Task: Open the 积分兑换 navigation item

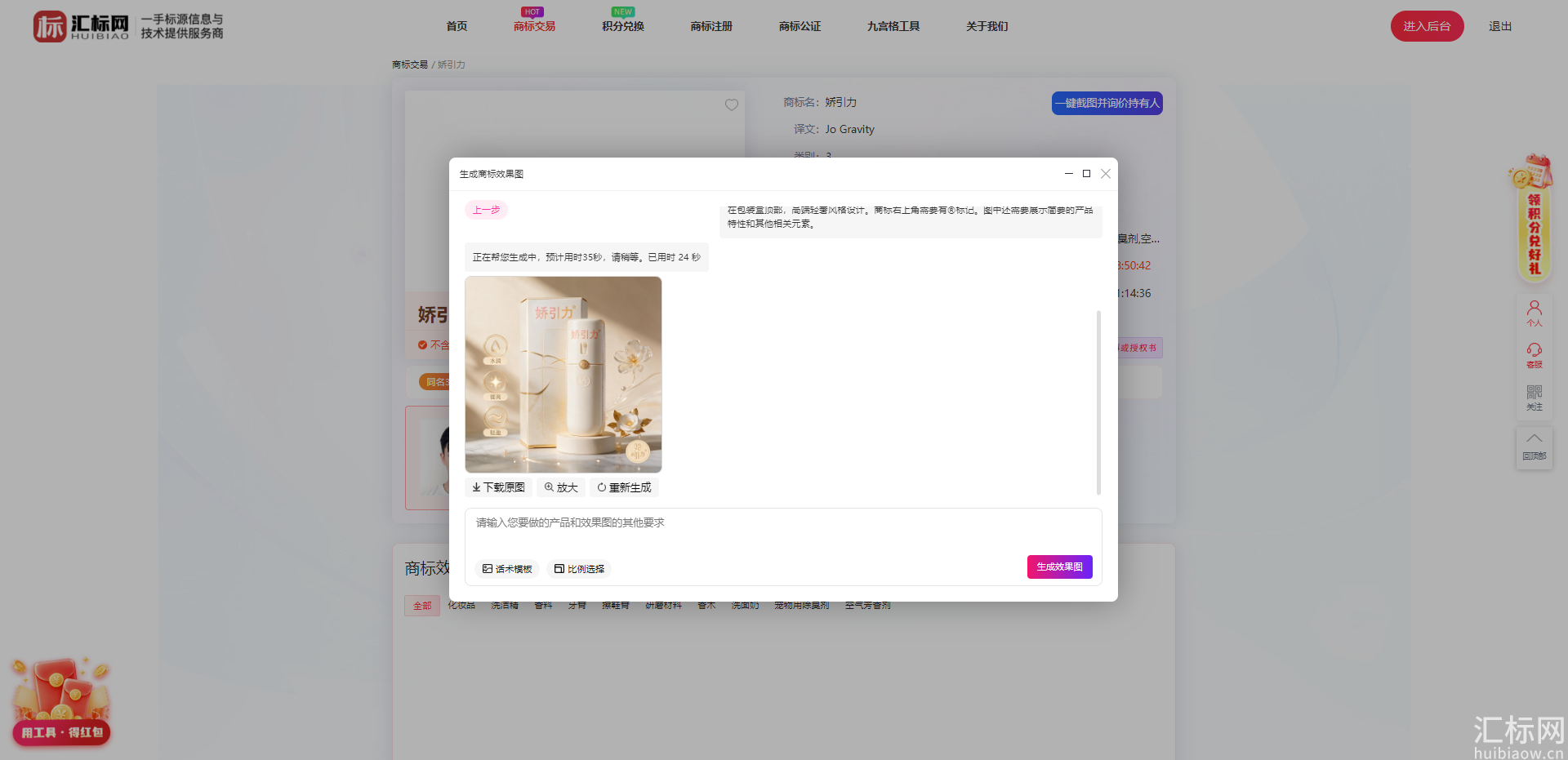Action: (623, 26)
